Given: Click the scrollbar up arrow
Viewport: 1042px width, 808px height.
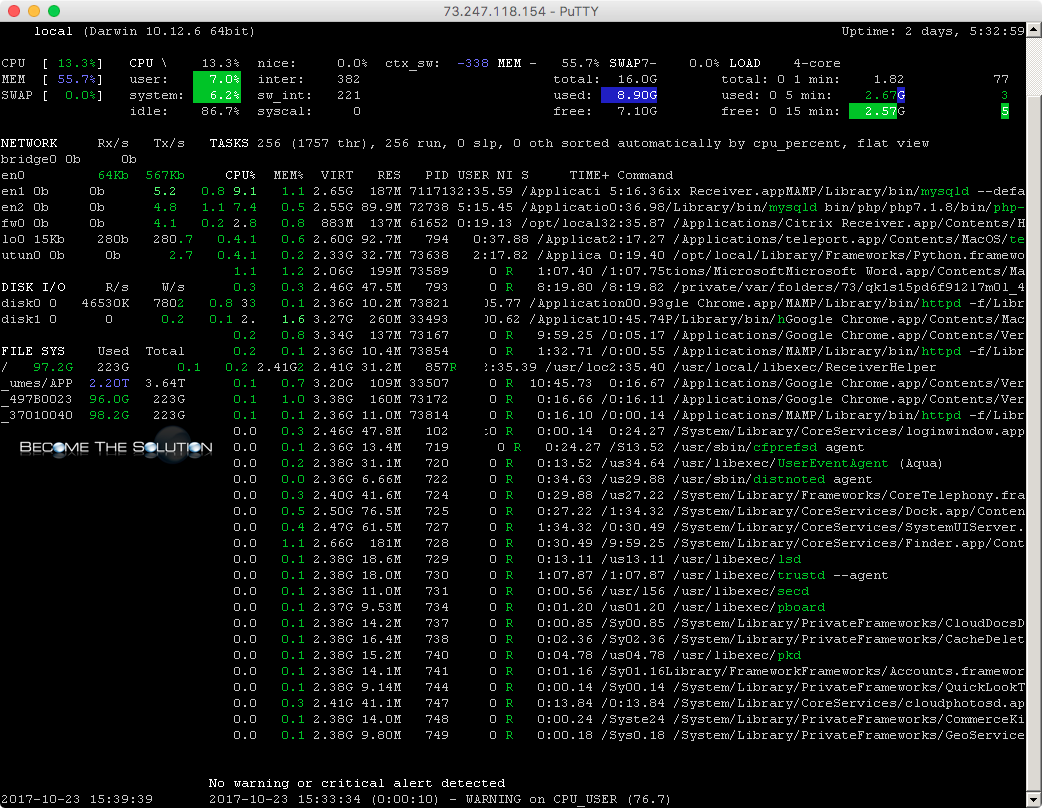Looking at the screenshot, I should click(1034, 30).
